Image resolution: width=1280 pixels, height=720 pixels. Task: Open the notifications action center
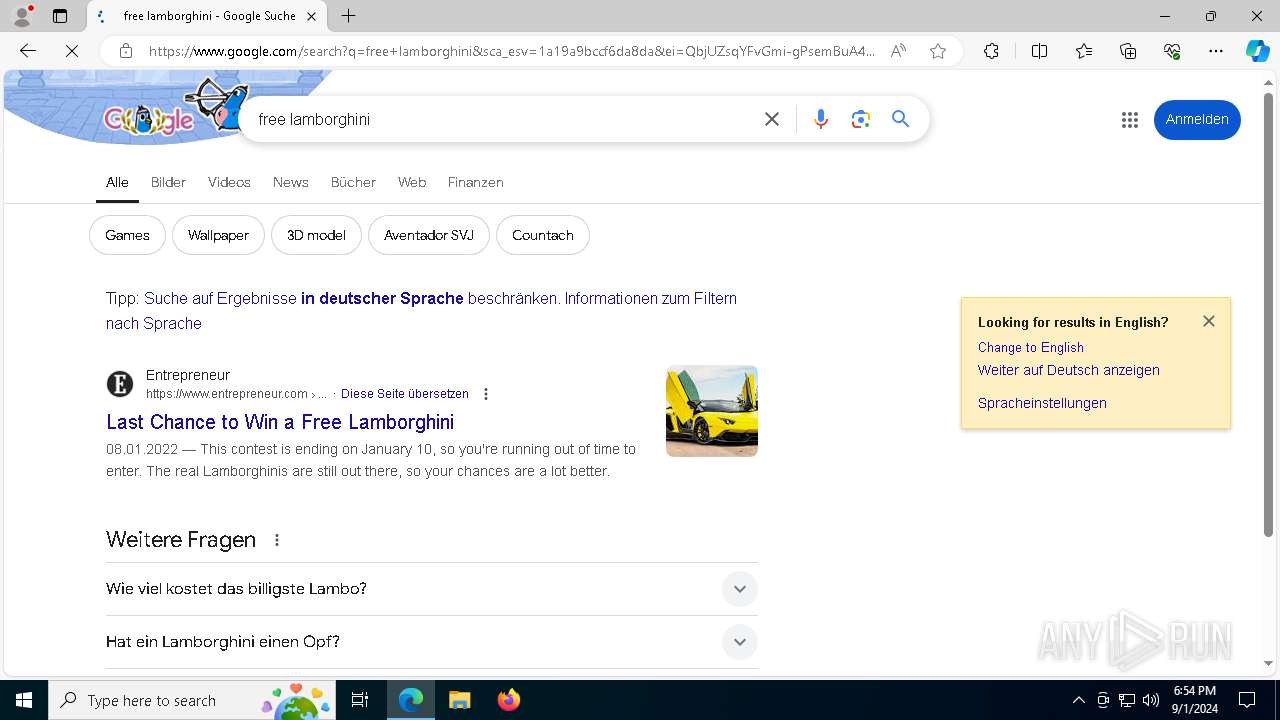(1247, 700)
